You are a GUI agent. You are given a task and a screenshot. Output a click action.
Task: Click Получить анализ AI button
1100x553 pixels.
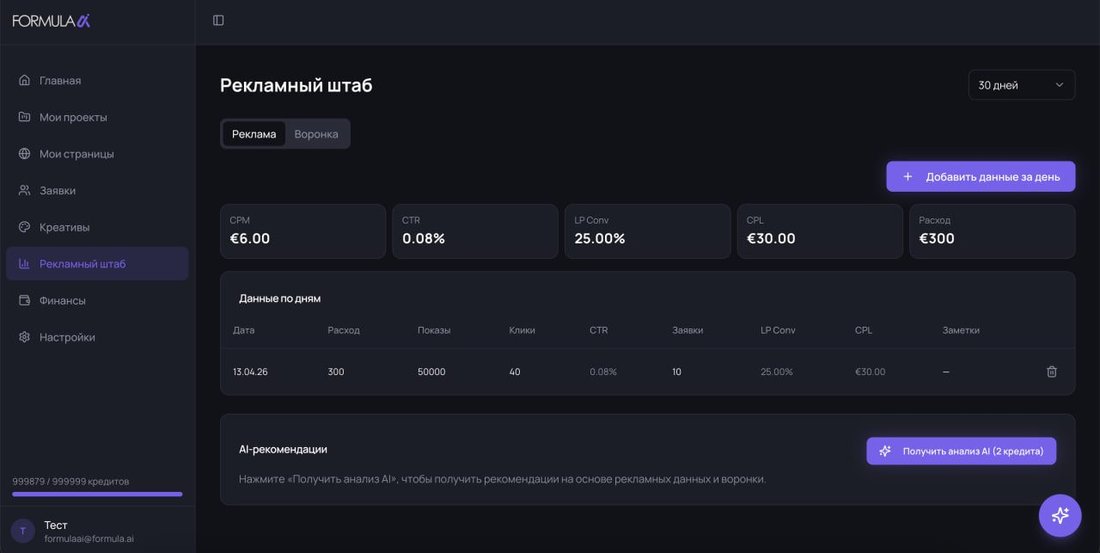coord(961,451)
